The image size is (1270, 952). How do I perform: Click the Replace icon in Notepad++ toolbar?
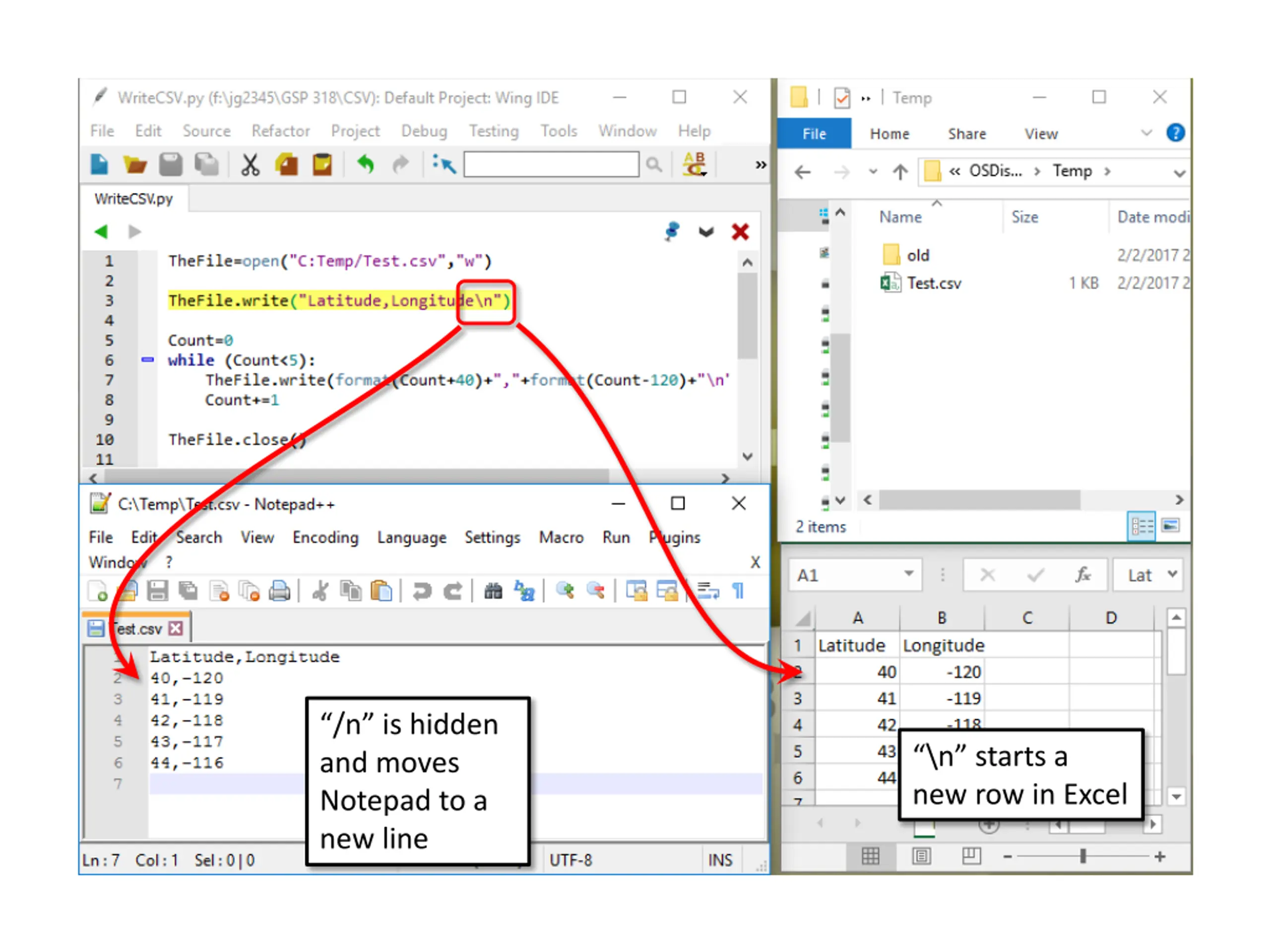tap(523, 591)
